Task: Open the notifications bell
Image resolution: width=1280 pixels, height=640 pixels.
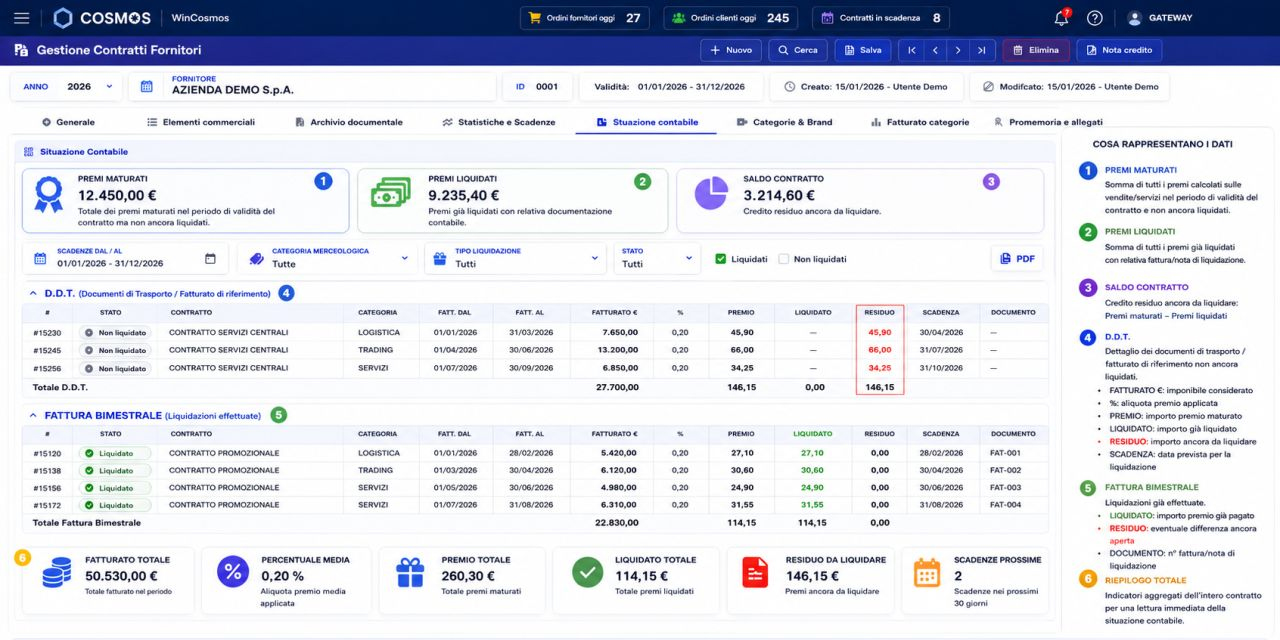Action: 1062,18
